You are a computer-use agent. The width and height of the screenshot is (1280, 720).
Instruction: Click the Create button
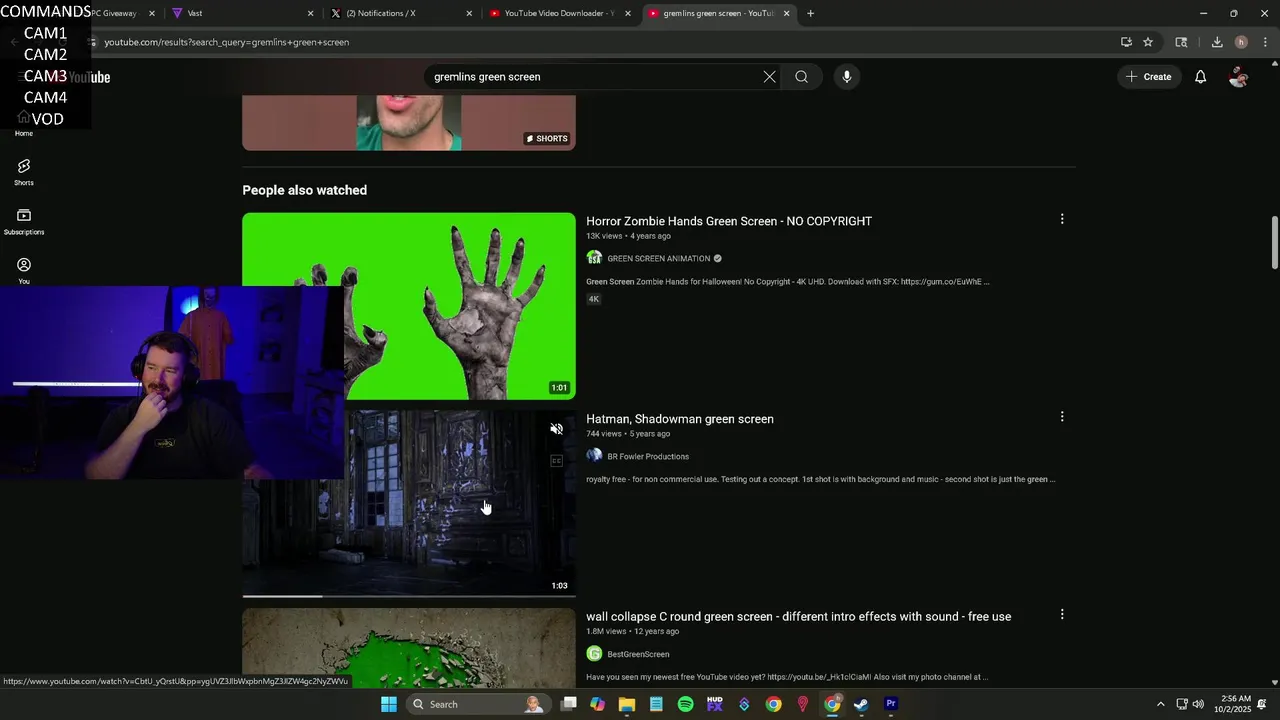coord(1148,77)
